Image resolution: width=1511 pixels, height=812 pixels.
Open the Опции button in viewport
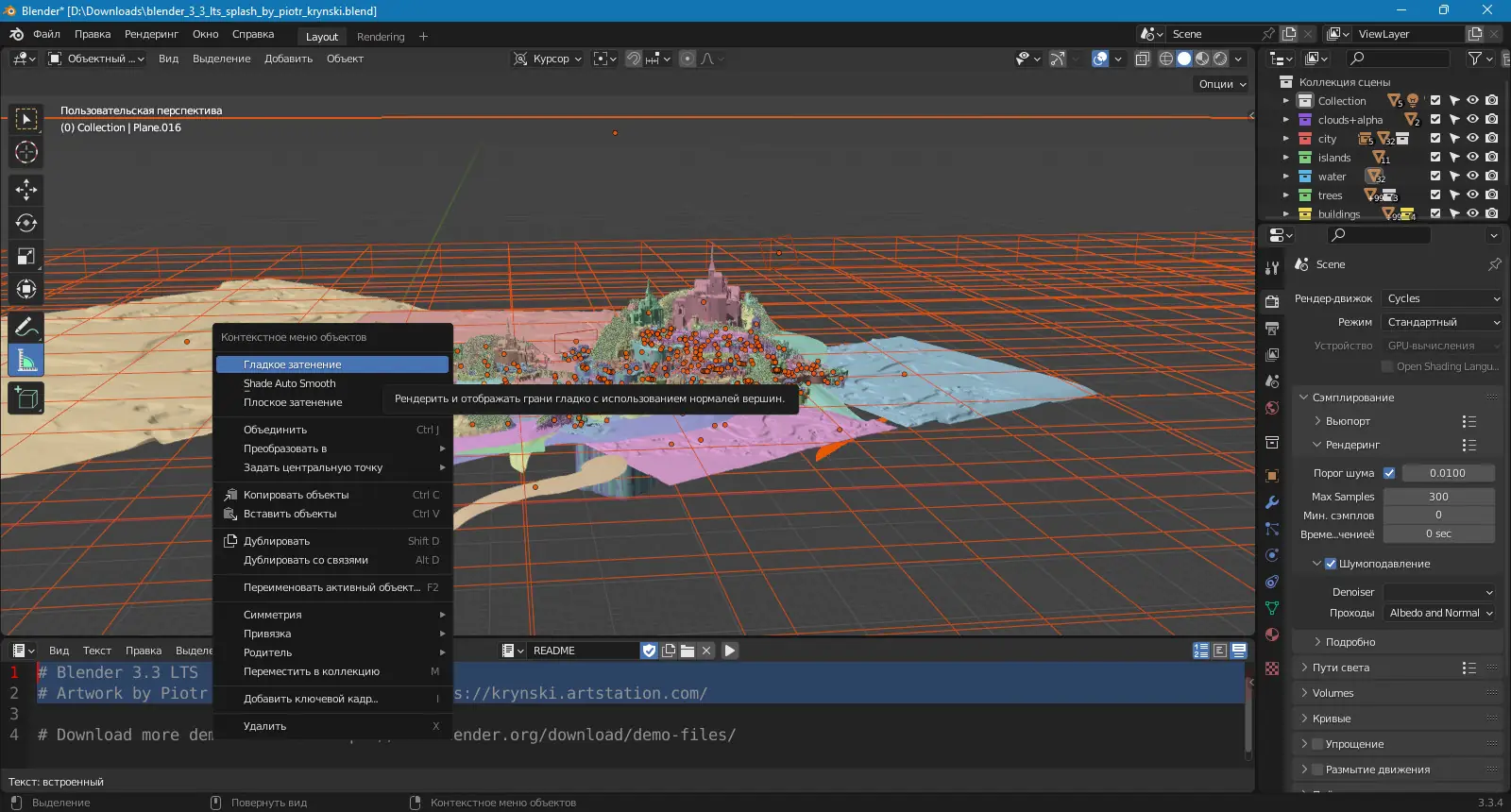pos(1222,84)
